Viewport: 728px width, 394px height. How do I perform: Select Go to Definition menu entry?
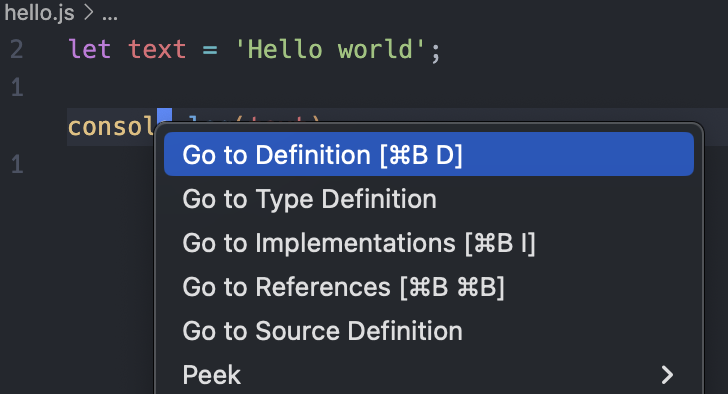[429, 154]
